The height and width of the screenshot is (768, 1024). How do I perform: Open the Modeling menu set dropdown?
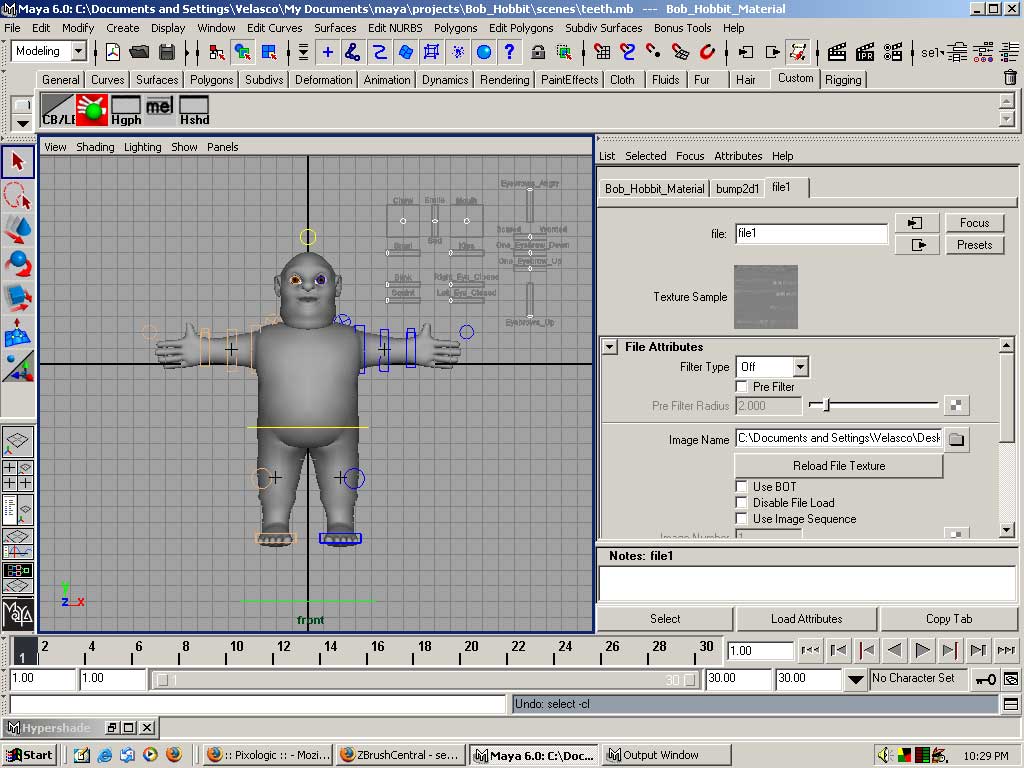(50, 51)
